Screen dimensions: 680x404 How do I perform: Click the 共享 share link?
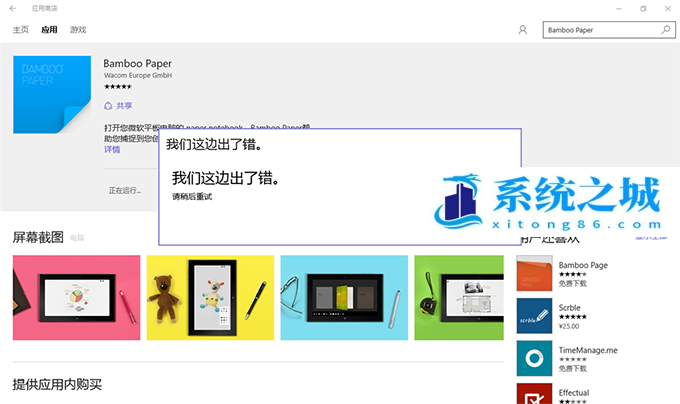(x=124, y=105)
